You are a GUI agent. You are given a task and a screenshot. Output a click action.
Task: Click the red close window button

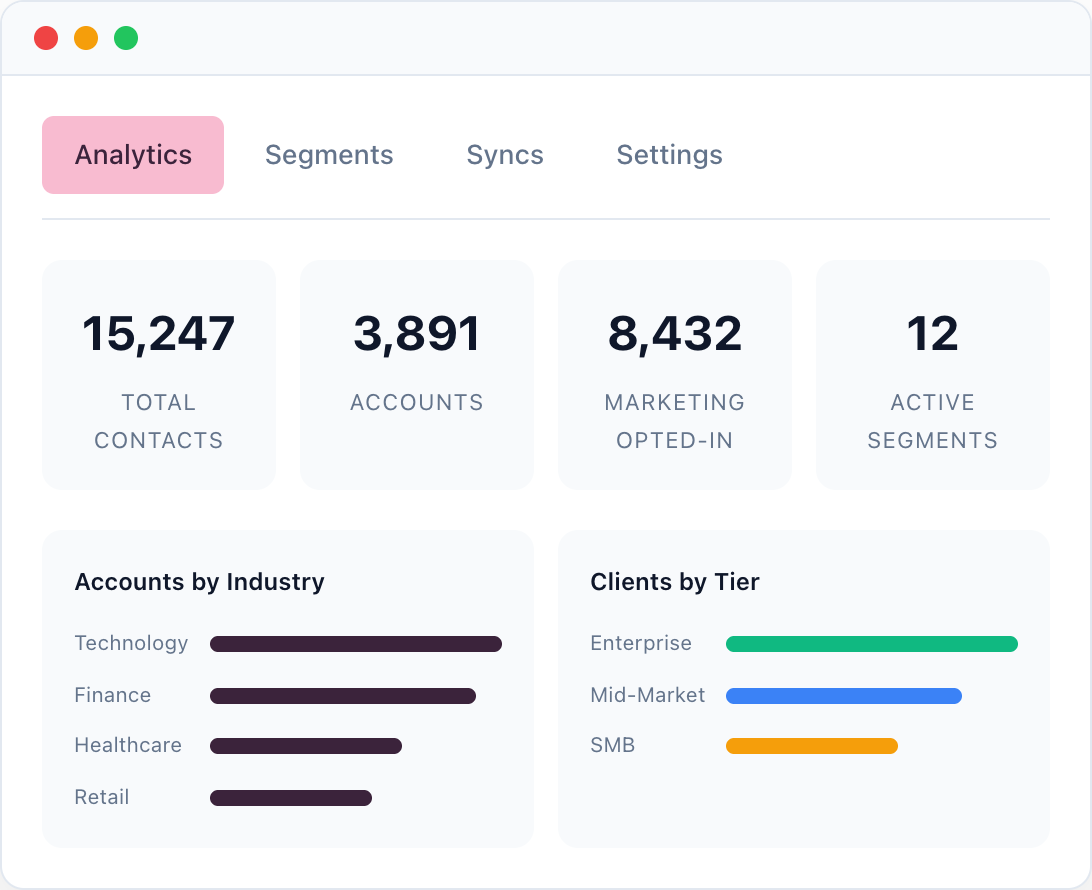click(46, 38)
